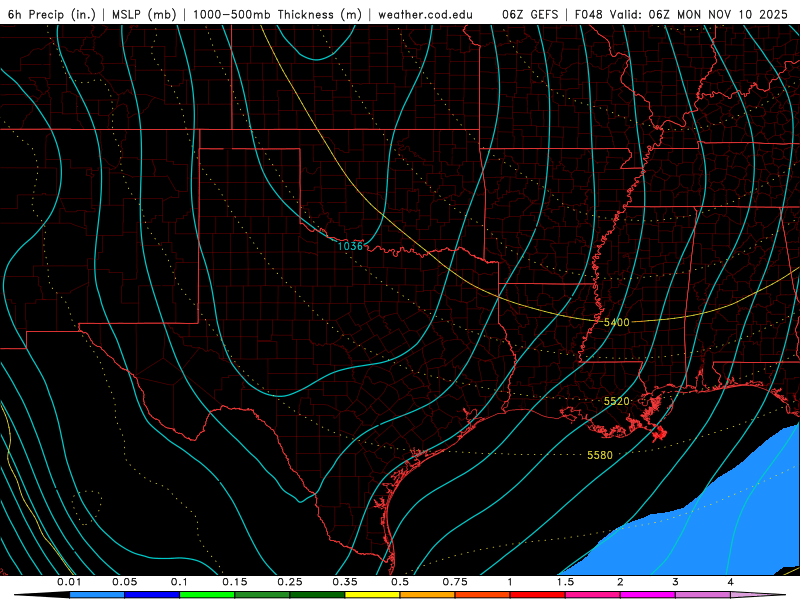The height and width of the screenshot is (600, 800).
Task: Click the 0.01 legend value
Action: [x=69, y=582]
